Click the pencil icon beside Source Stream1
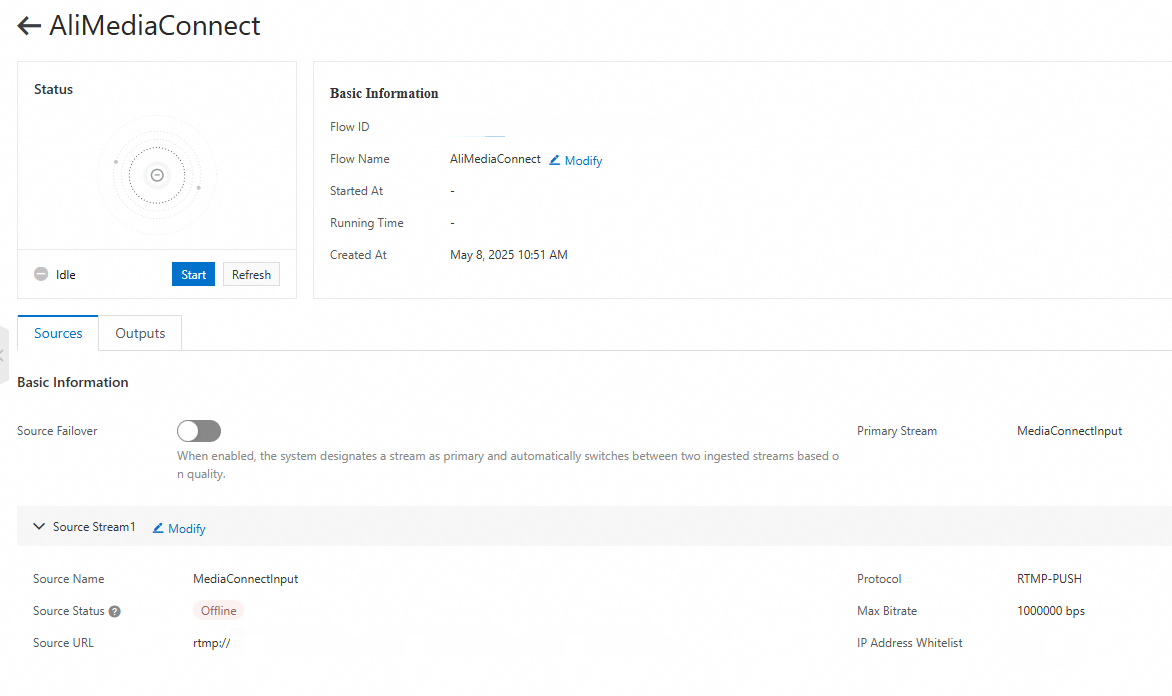The height and width of the screenshot is (696, 1172). pyautogui.click(x=158, y=528)
